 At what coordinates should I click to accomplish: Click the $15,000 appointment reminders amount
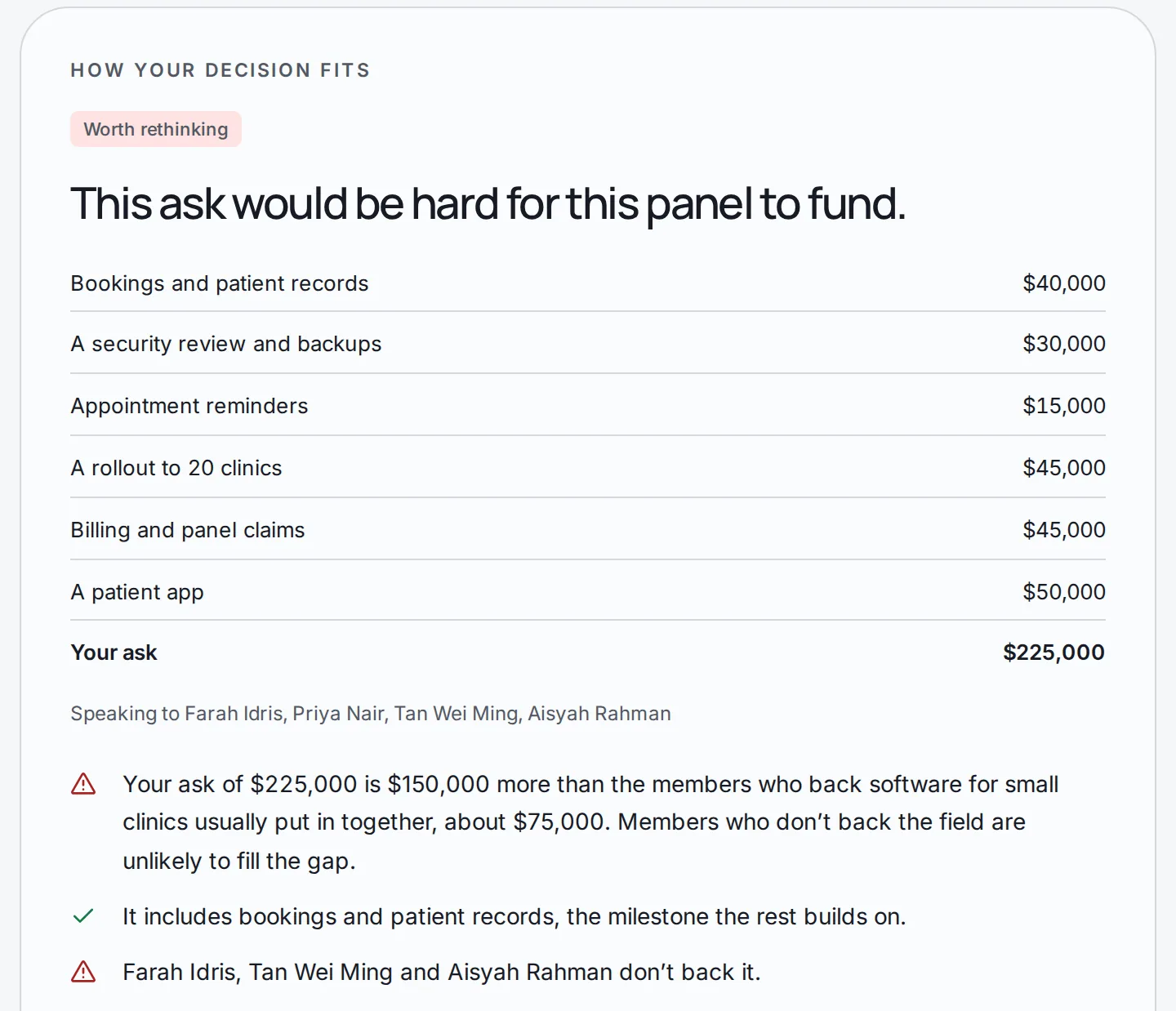click(x=1064, y=406)
